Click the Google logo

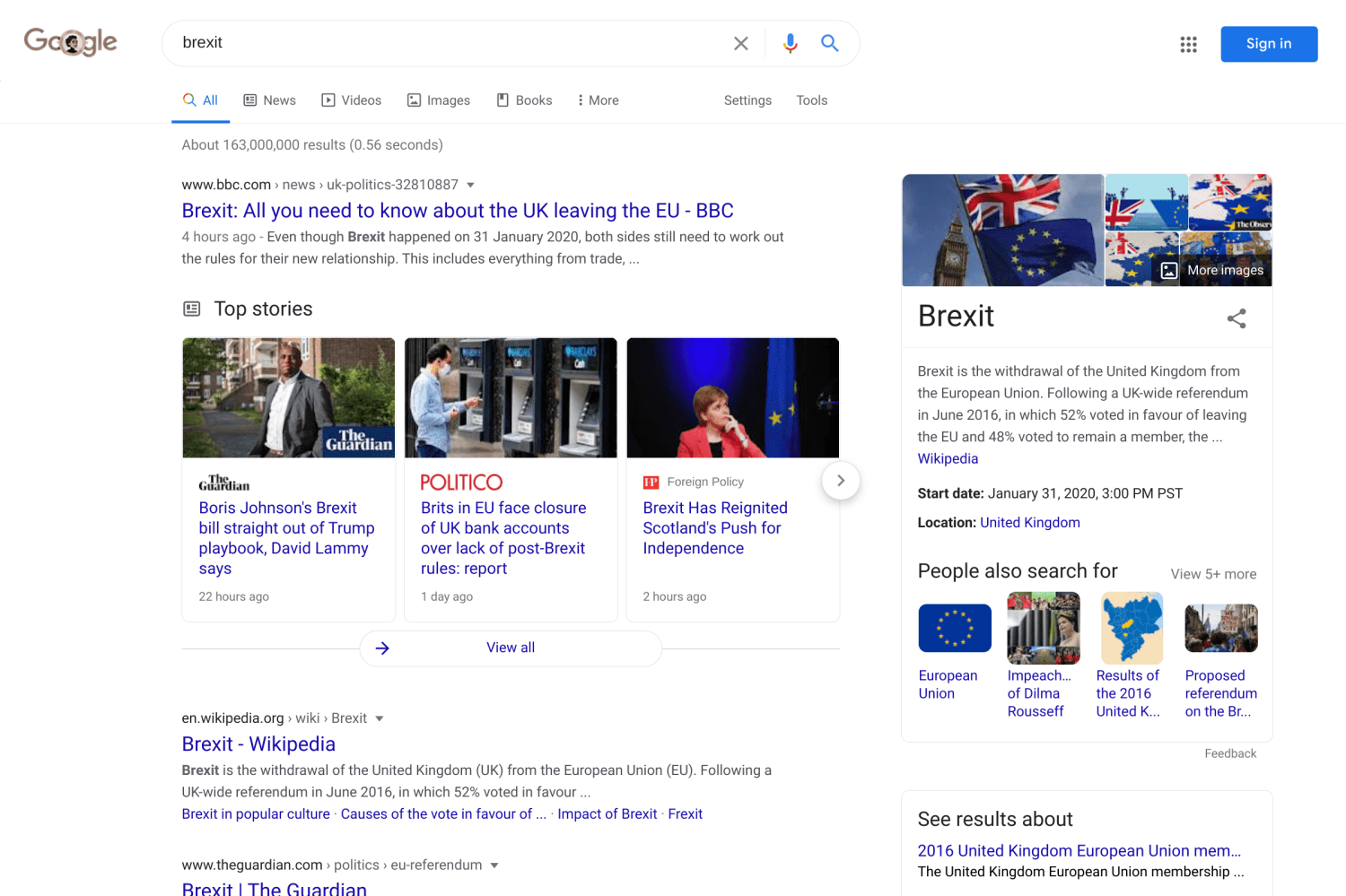point(71,42)
